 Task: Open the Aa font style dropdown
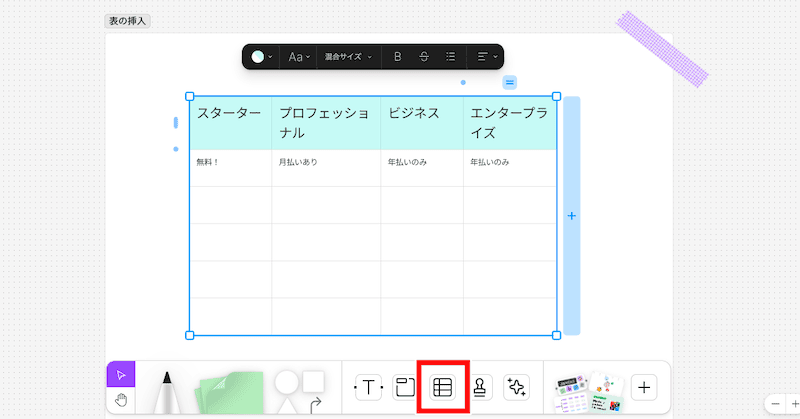point(299,57)
